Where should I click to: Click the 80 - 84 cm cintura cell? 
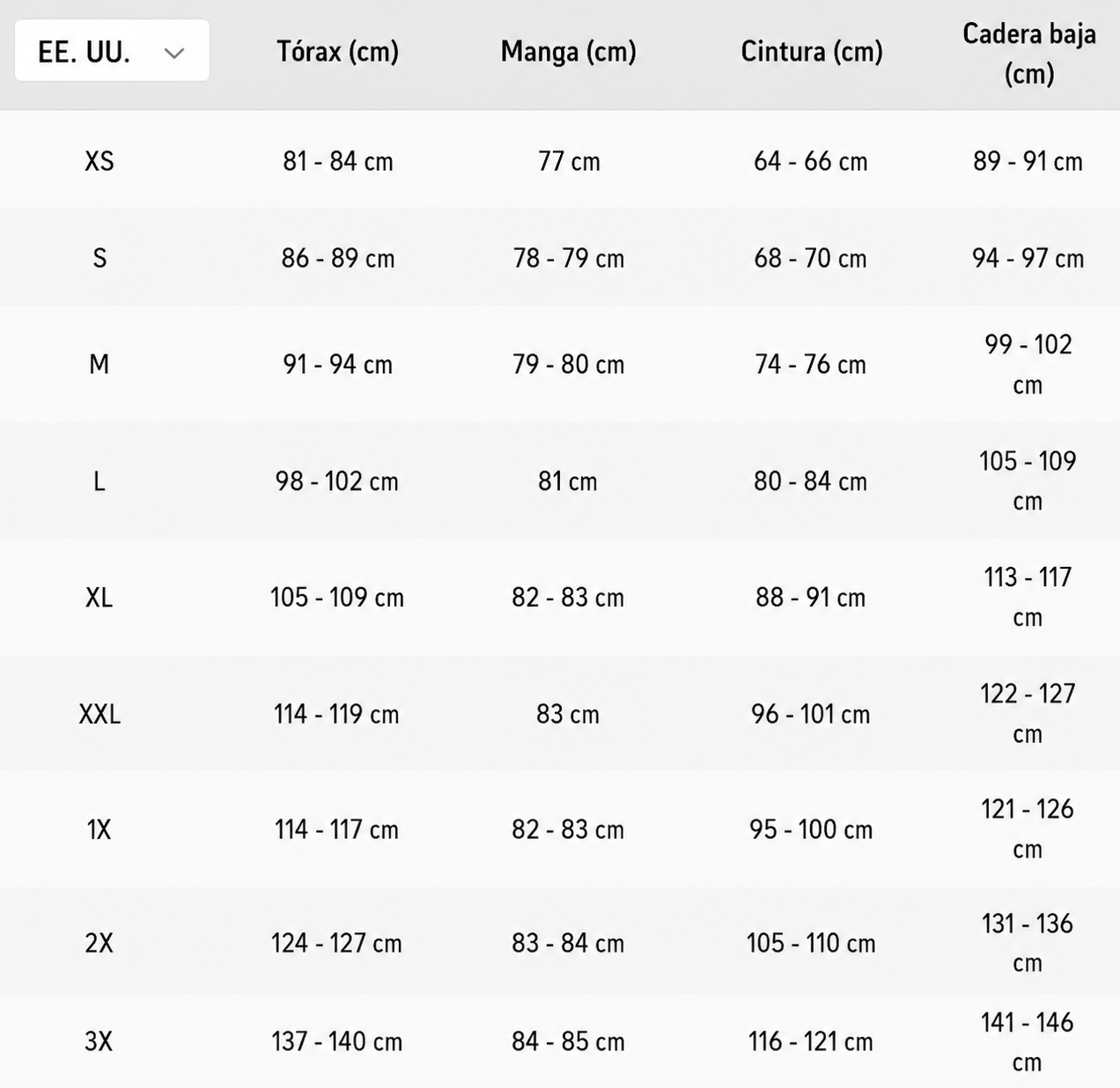click(x=810, y=481)
